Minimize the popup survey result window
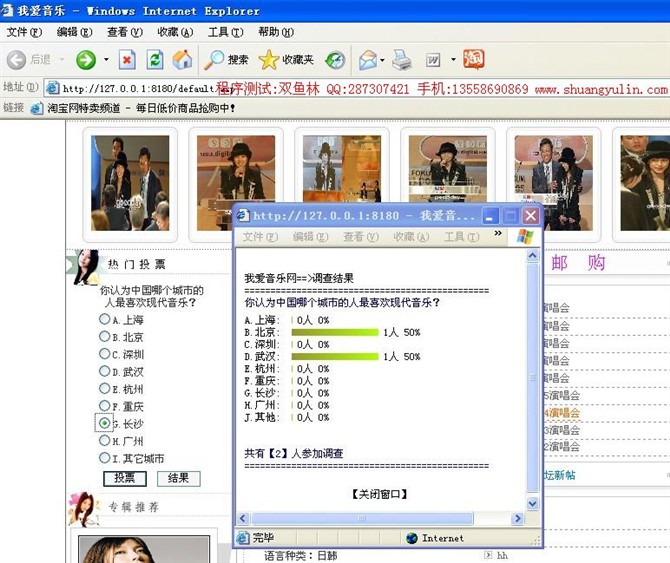The image size is (670, 563). [490, 216]
